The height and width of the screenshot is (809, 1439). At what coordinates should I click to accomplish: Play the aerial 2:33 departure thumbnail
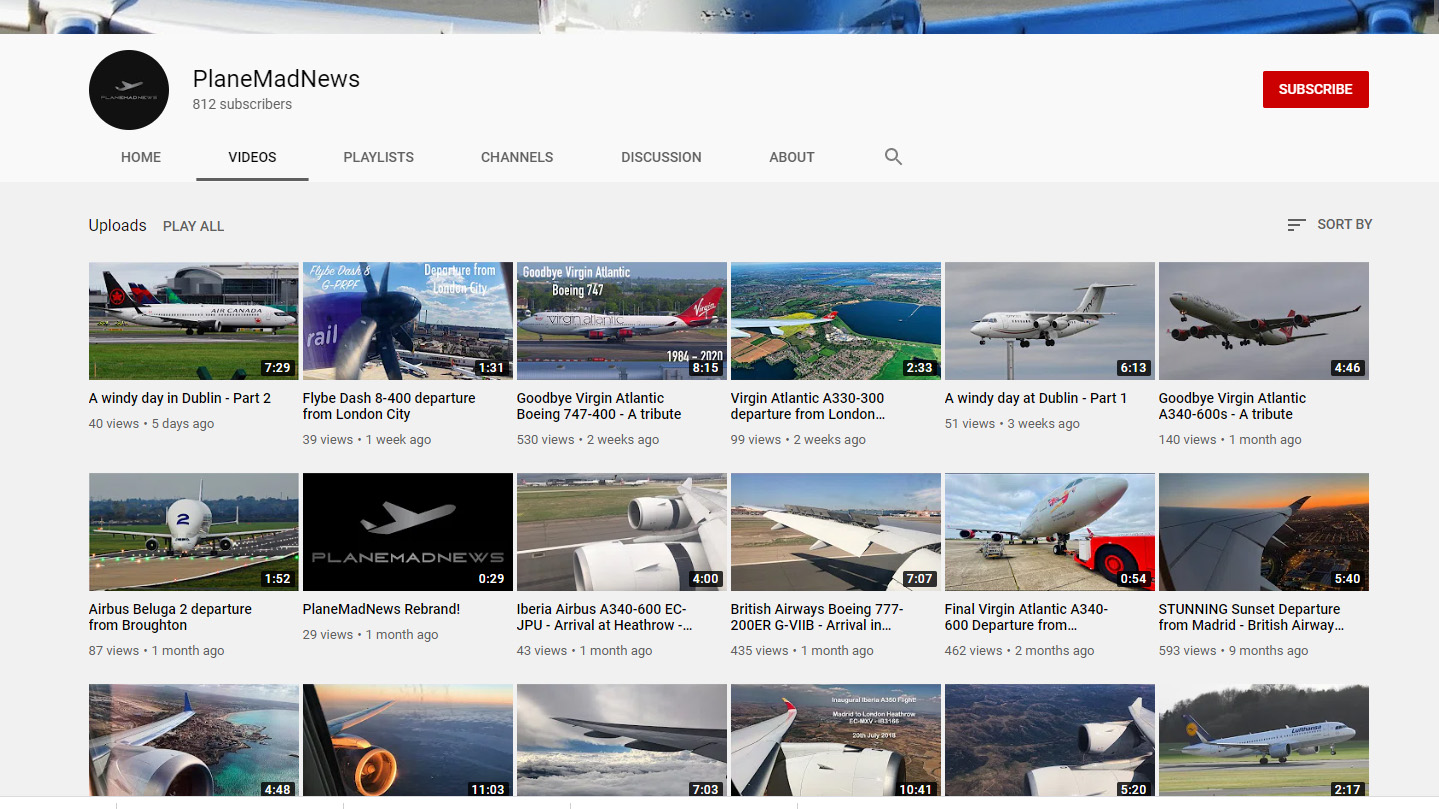(x=836, y=321)
